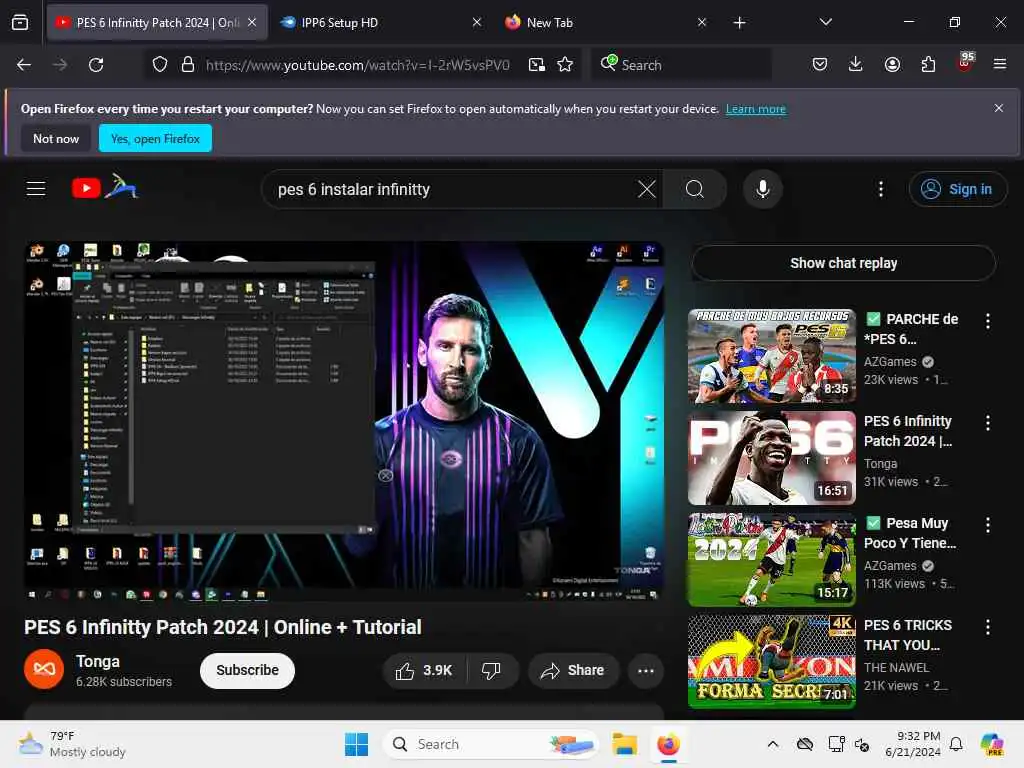List all tabs dropdown arrow
Screen dimensions: 1024x768
pyautogui.click(x=825, y=22)
